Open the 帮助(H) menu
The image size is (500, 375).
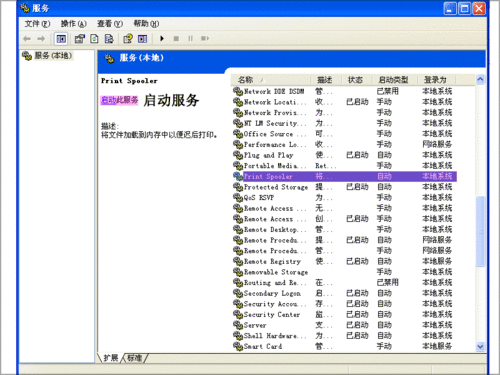click(x=146, y=24)
